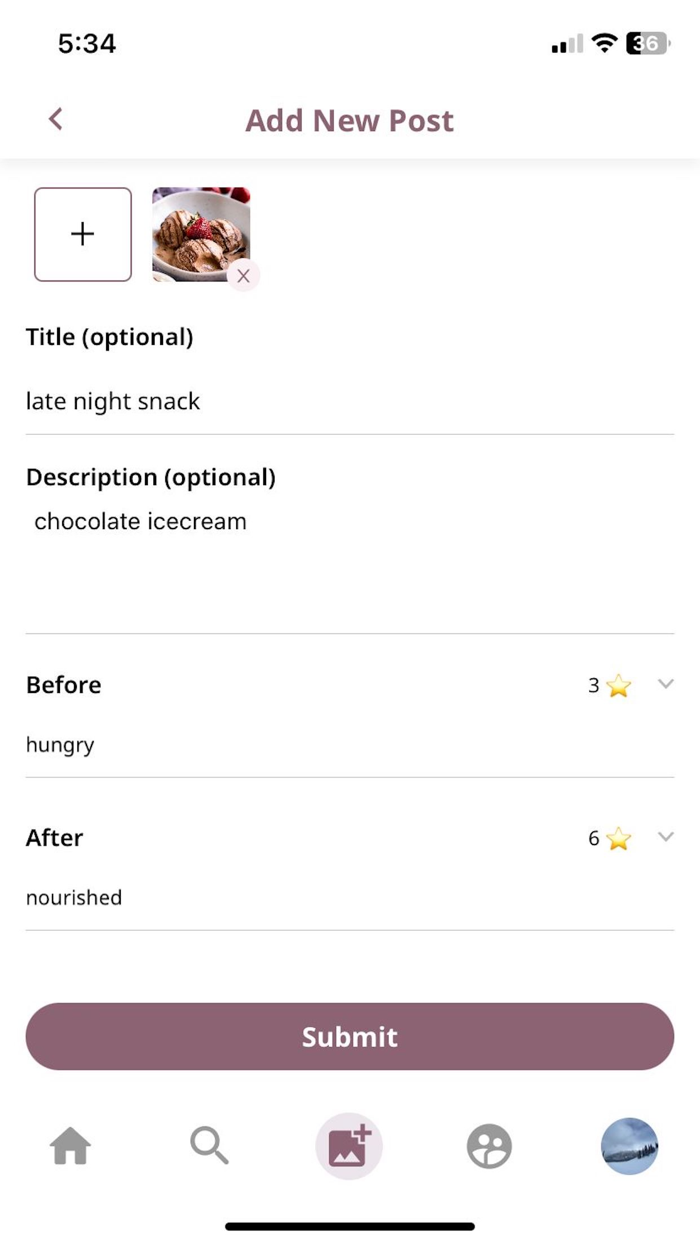Image resolution: width=700 pixels, height=1244 pixels.
Task: Open the Search tab
Action: [x=209, y=1146]
